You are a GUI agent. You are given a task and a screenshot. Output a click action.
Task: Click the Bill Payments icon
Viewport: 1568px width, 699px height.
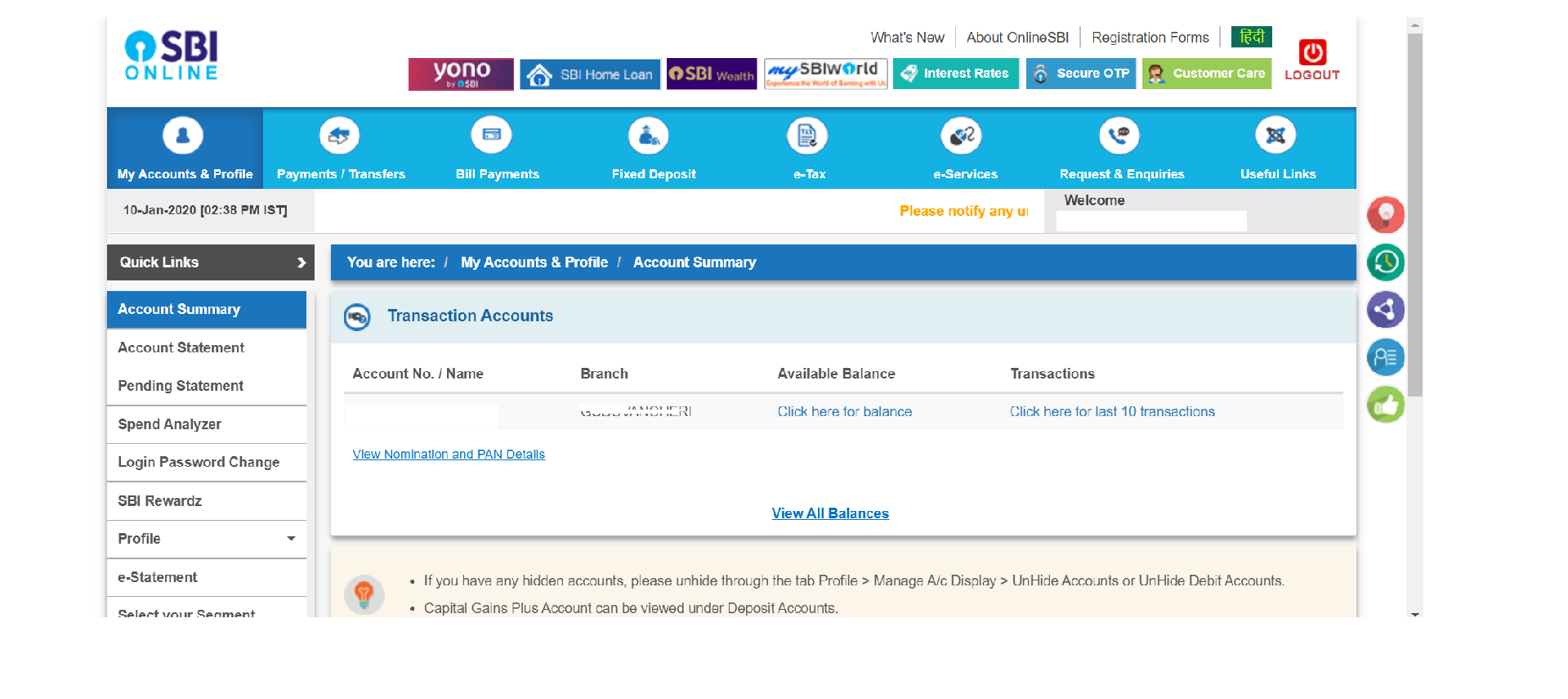(x=491, y=136)
